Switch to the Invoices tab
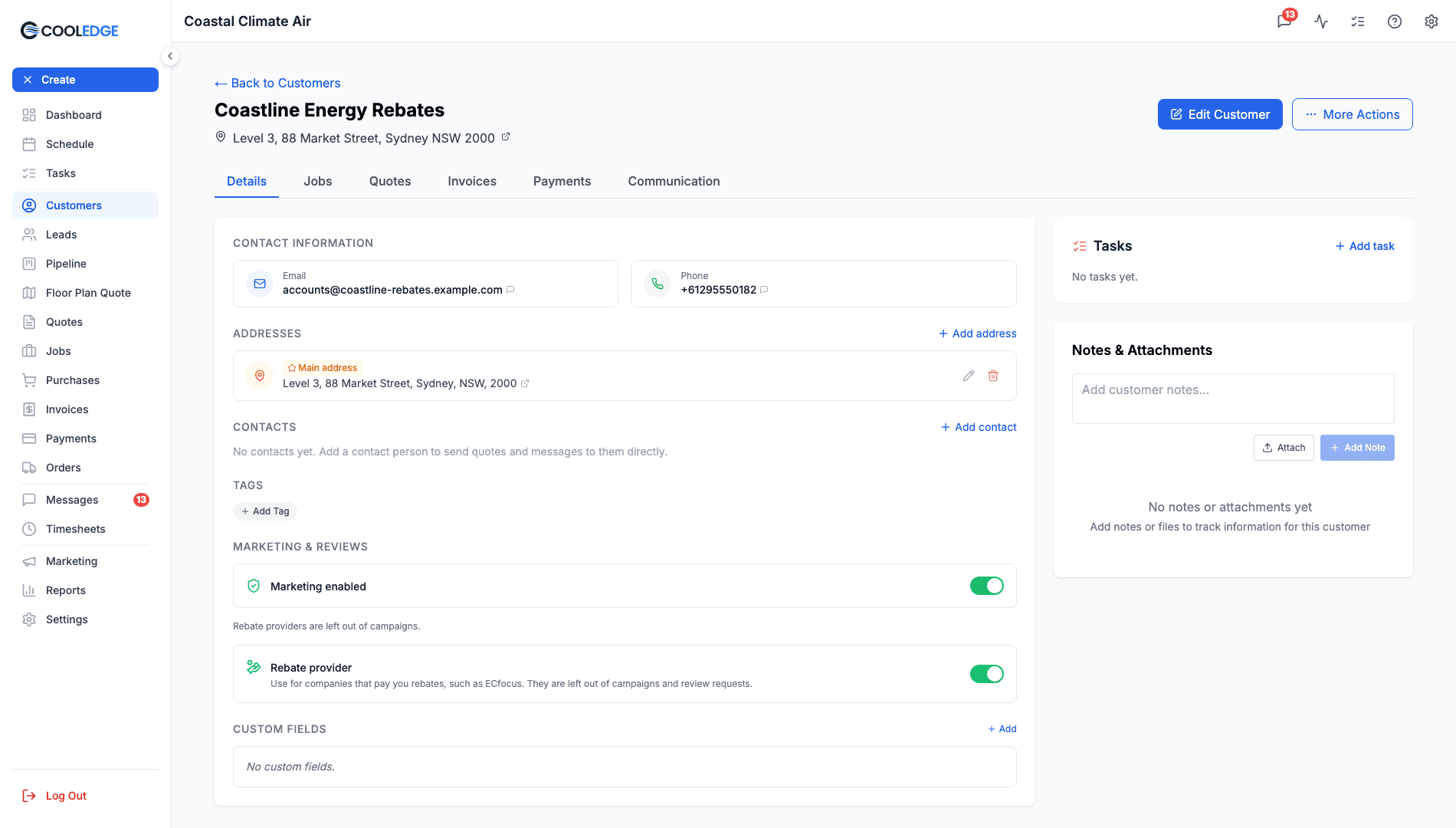Image resolution: width=1456 pixels, height=828 pixels. [472, 181]
